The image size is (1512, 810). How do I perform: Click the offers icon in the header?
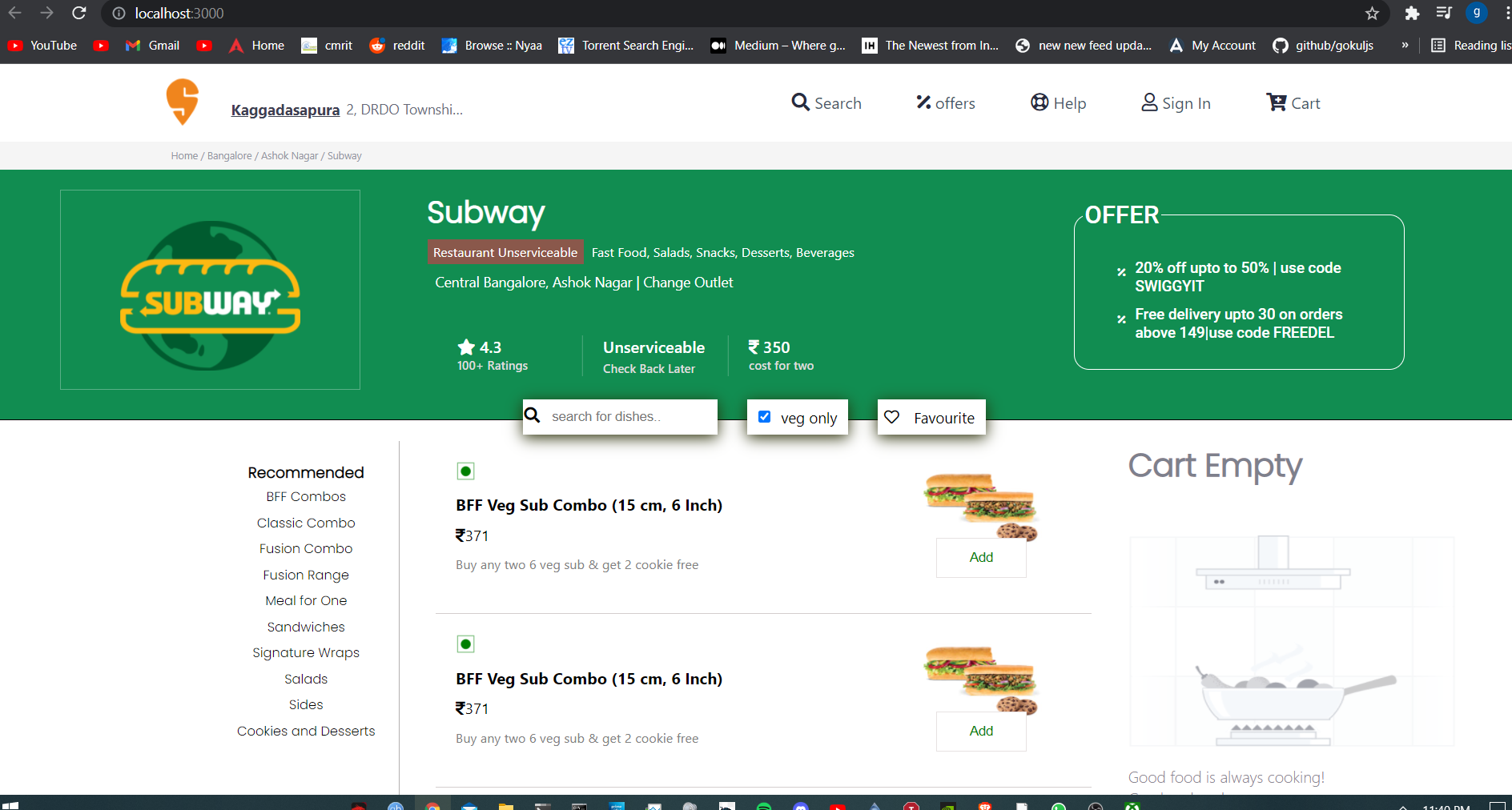coord(923,102)
